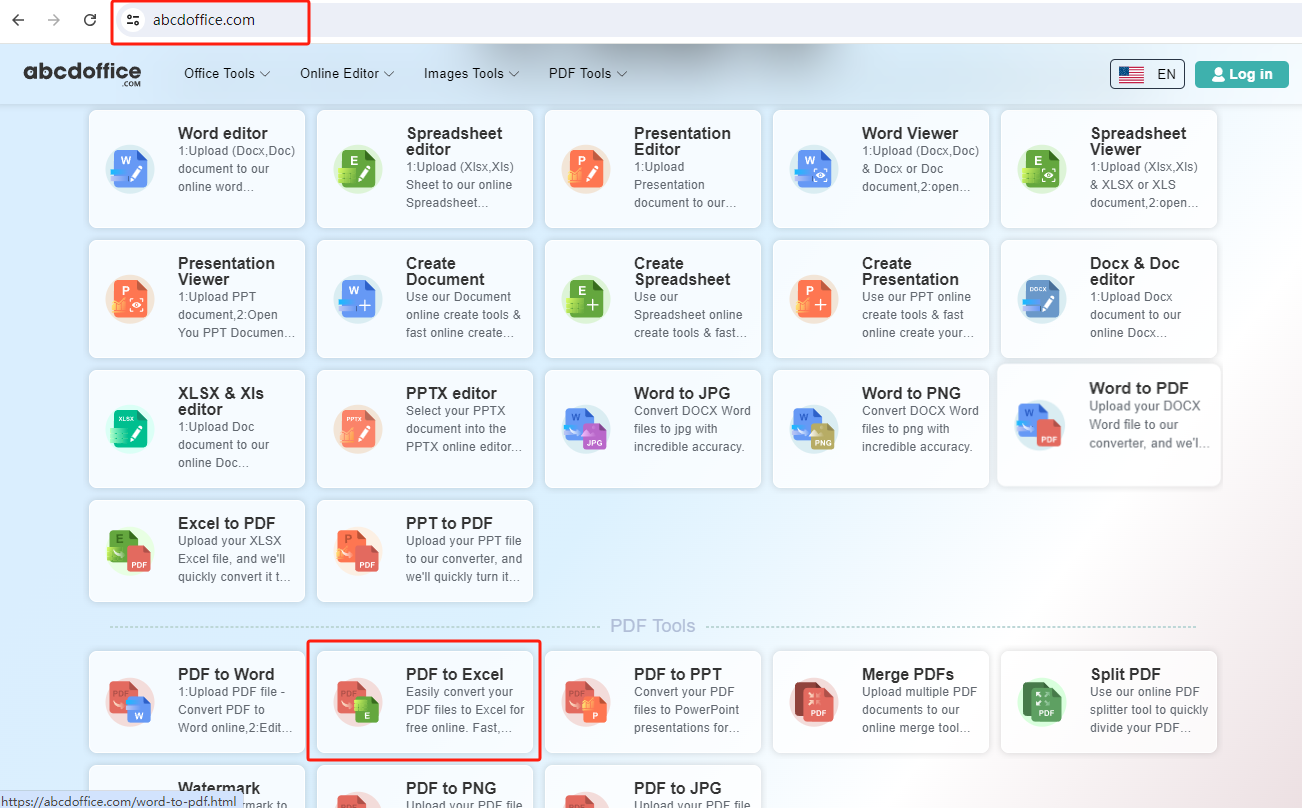This screenshot has height=808, width=1302.
Task: Open the Create Document title link
Action: (445, 271)
